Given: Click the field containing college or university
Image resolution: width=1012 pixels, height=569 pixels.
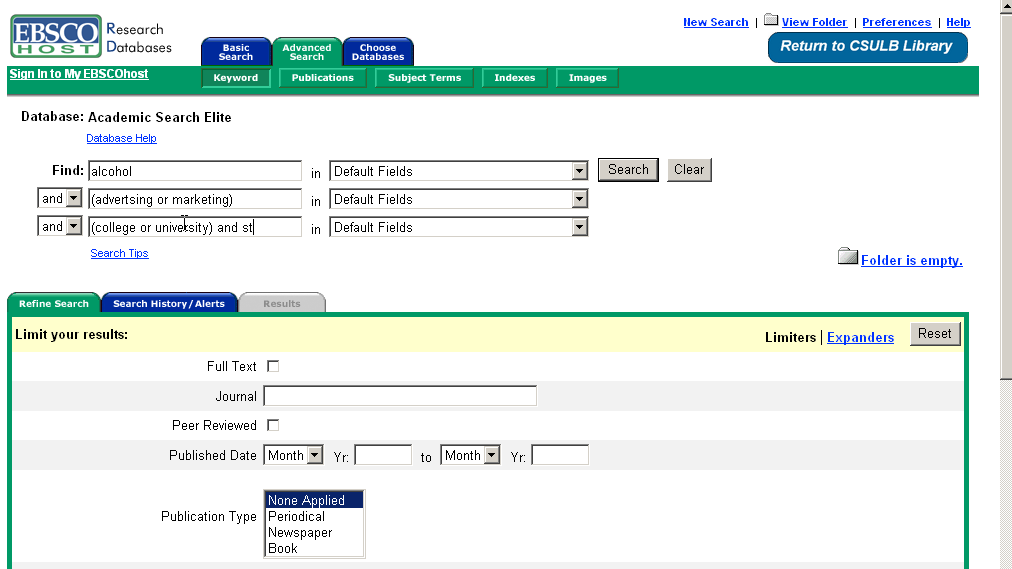Looking at the screenshot, I should [x=195, y=227].
